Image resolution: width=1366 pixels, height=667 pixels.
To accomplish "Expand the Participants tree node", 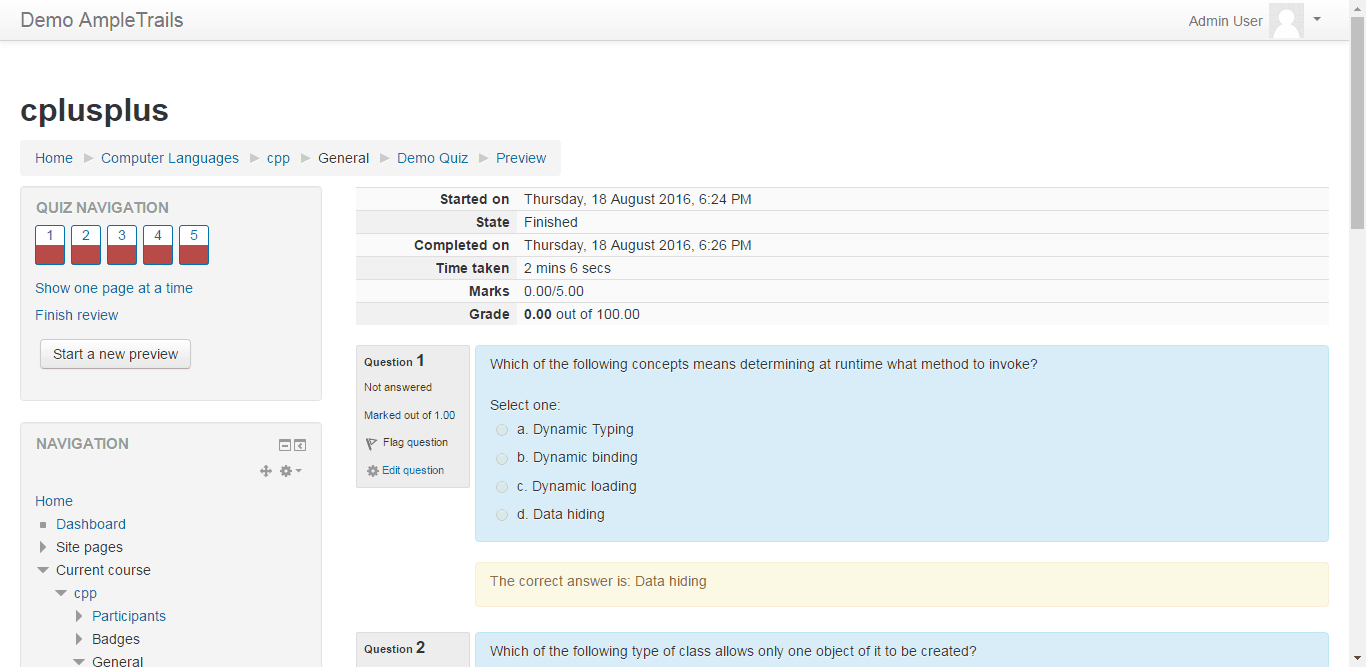I will click(x=79, y=616).
